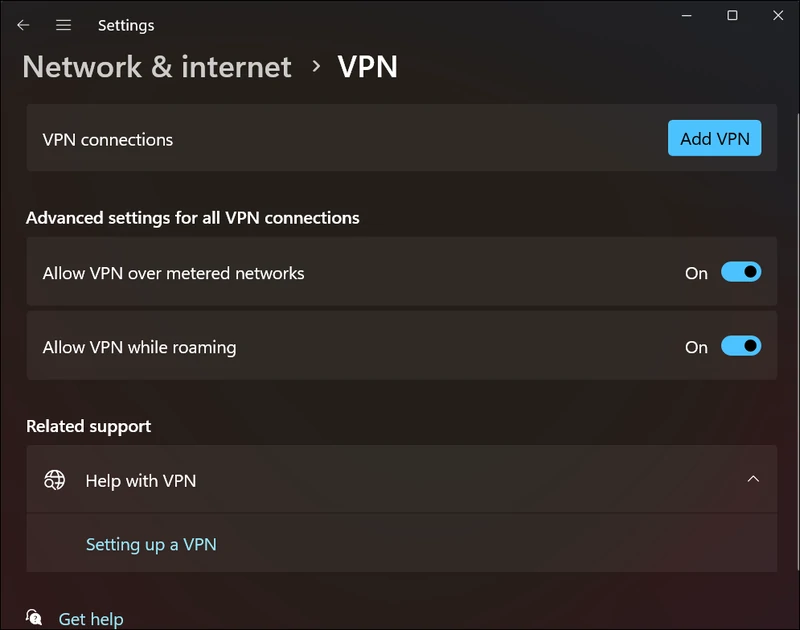This screenshot has width=800, height=630.
Task: Open the Setting up a VPN link
Action: pyautogui.click(x=151, y=544)
